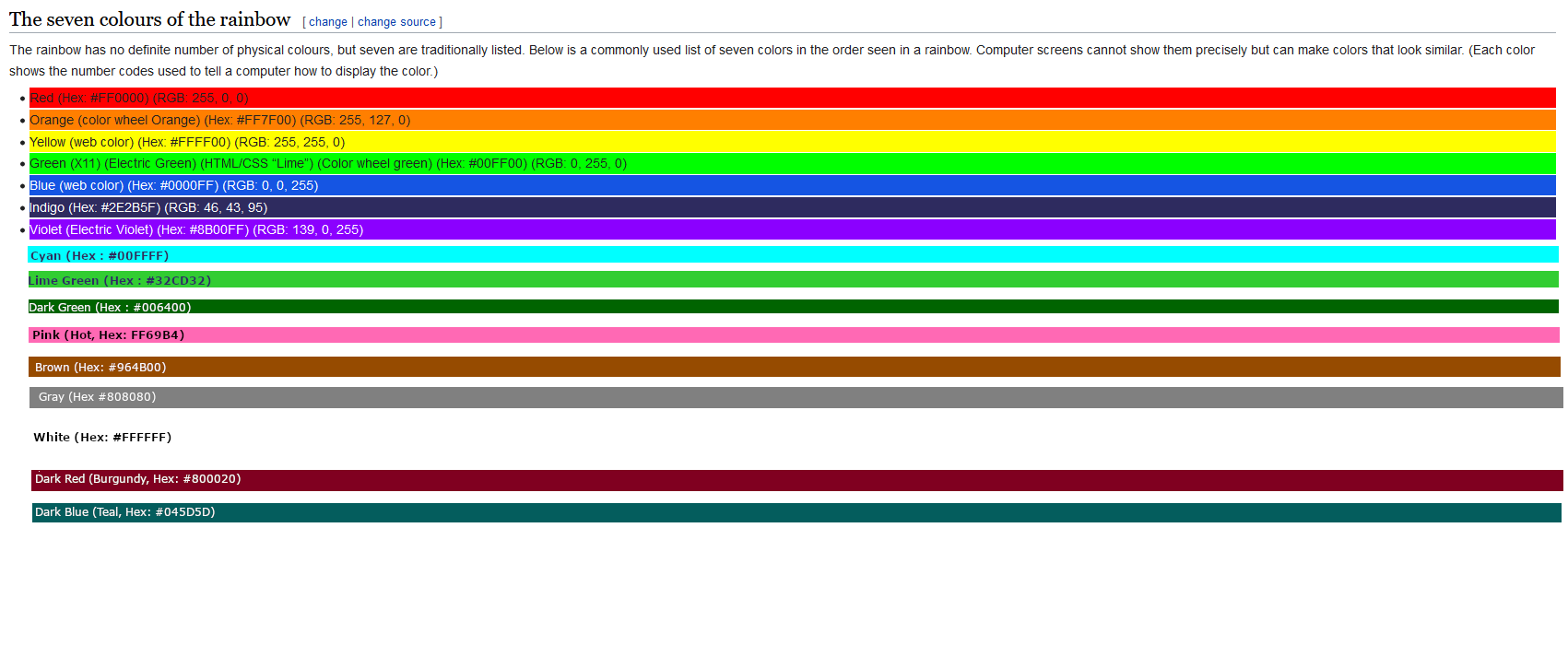1568x645 pixels.
Task: Click the Teal #045D5D color bar
Action: (796, 512)
